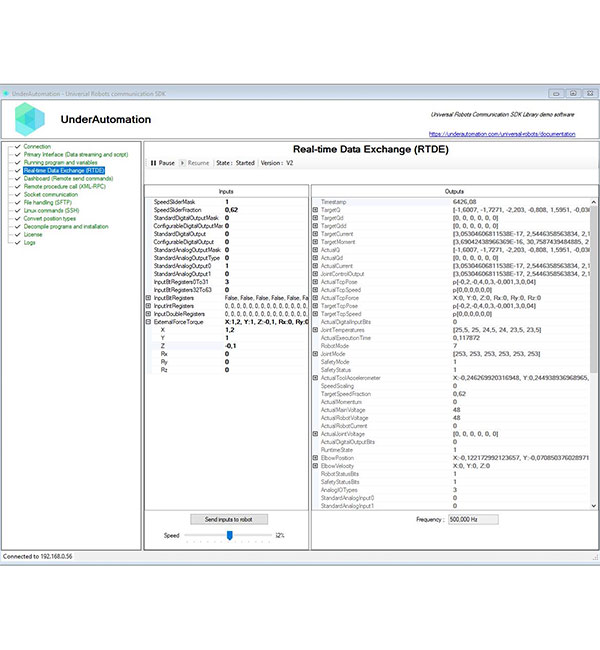Pause the RTDE data stream
Viewport: 600px width, 650px height.
[x=163, y=163]
